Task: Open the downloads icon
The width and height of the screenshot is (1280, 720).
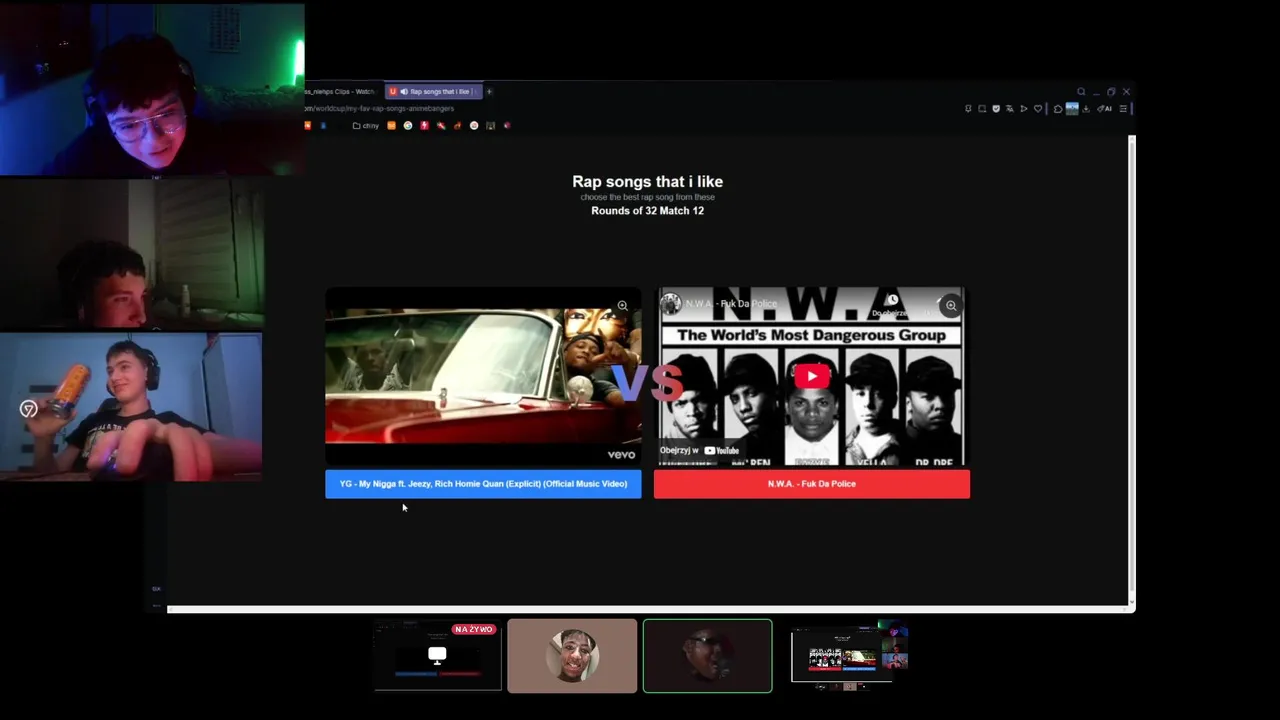Action: click(x=1086, y=108)
